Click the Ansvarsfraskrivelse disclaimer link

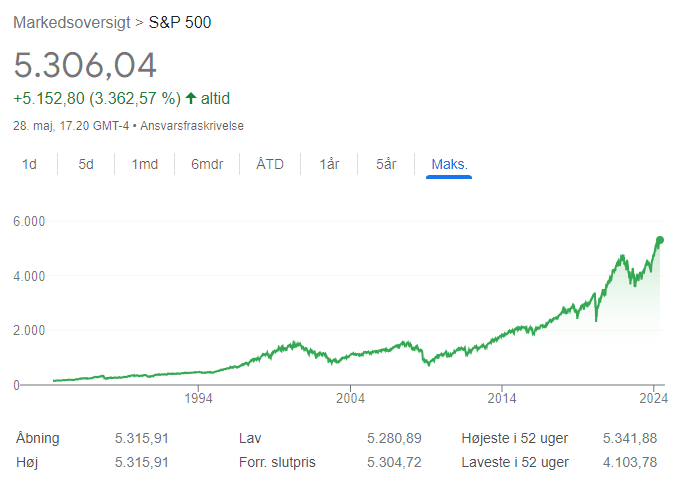point(192,126)
